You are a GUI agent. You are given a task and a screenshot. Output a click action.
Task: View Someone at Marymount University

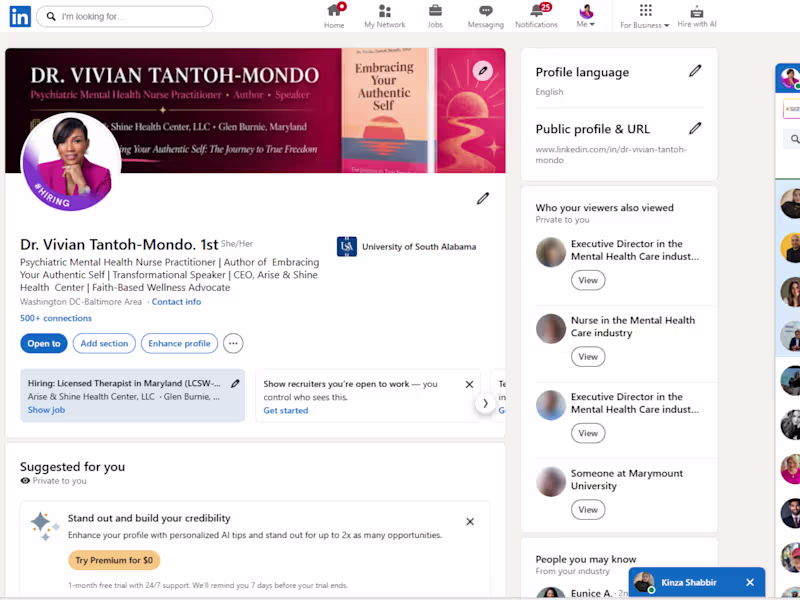[x=588, y=509]
